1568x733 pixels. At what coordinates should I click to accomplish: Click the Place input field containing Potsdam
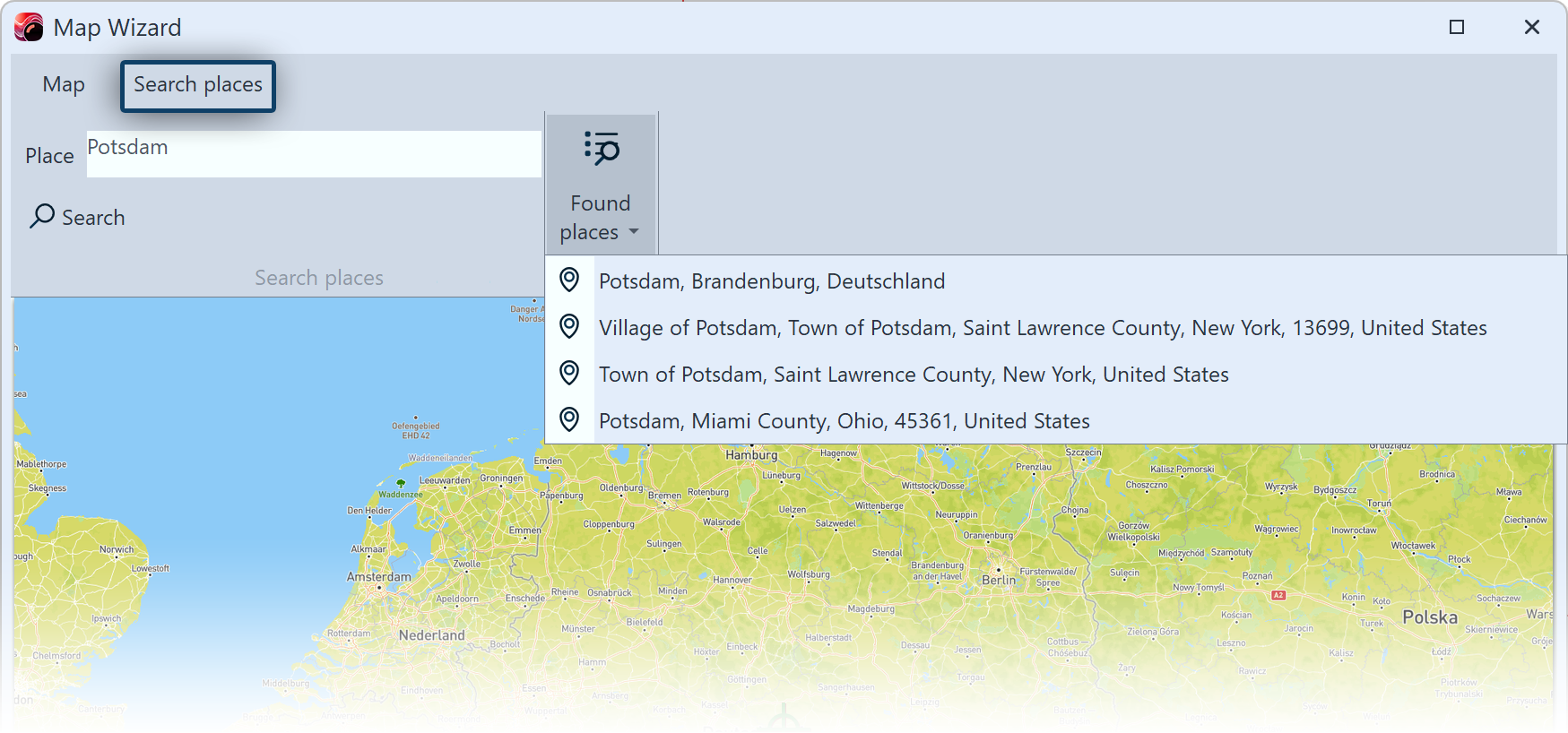[314, 154]
